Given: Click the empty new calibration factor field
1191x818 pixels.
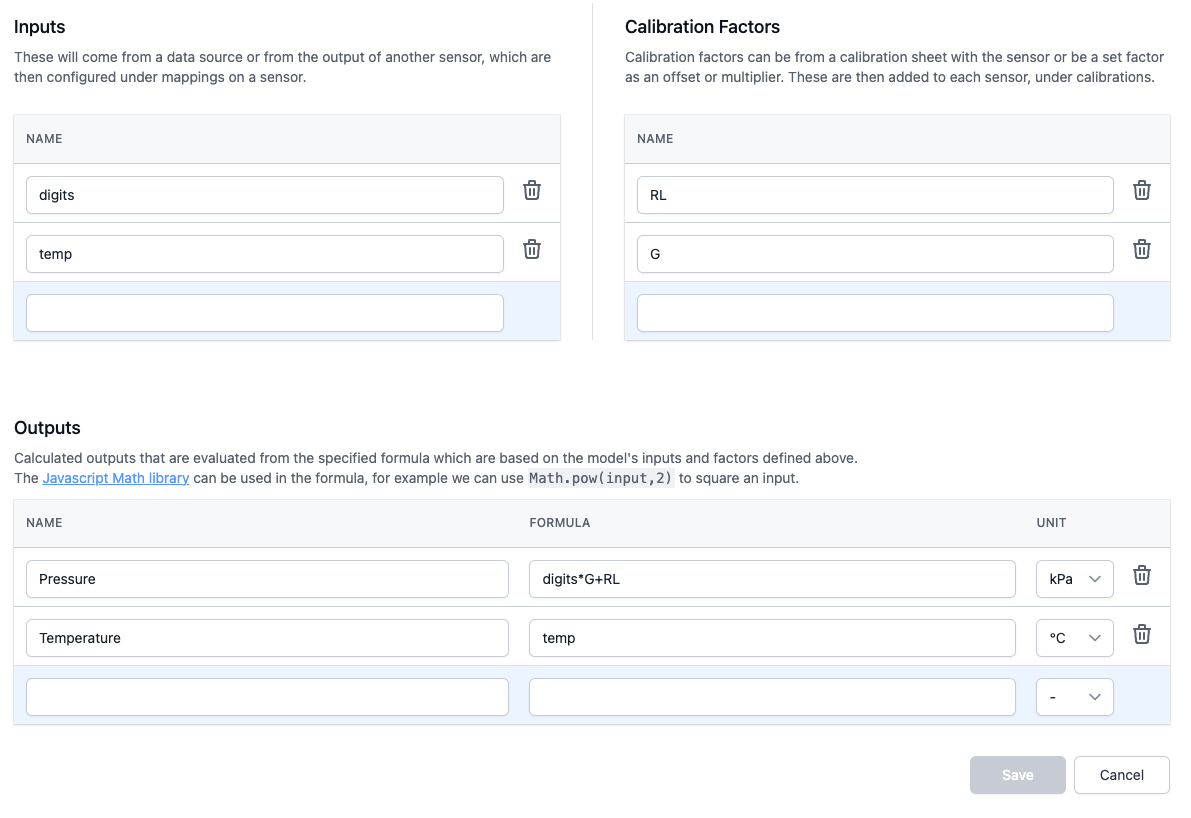Looking at the screenshot, I should [x=875, y=313].
